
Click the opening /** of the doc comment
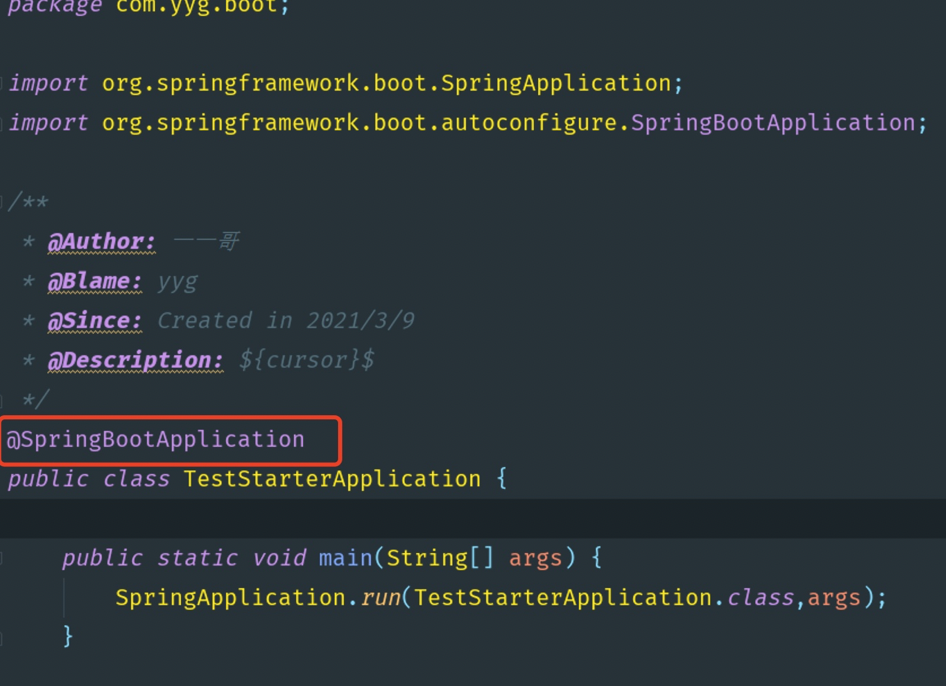[x=28, y=202]
